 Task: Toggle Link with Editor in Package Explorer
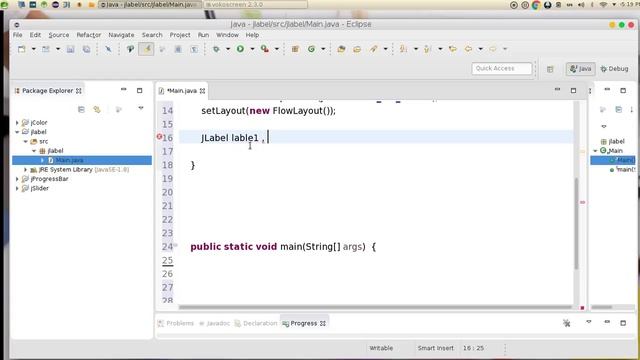(x=97, y=109)
